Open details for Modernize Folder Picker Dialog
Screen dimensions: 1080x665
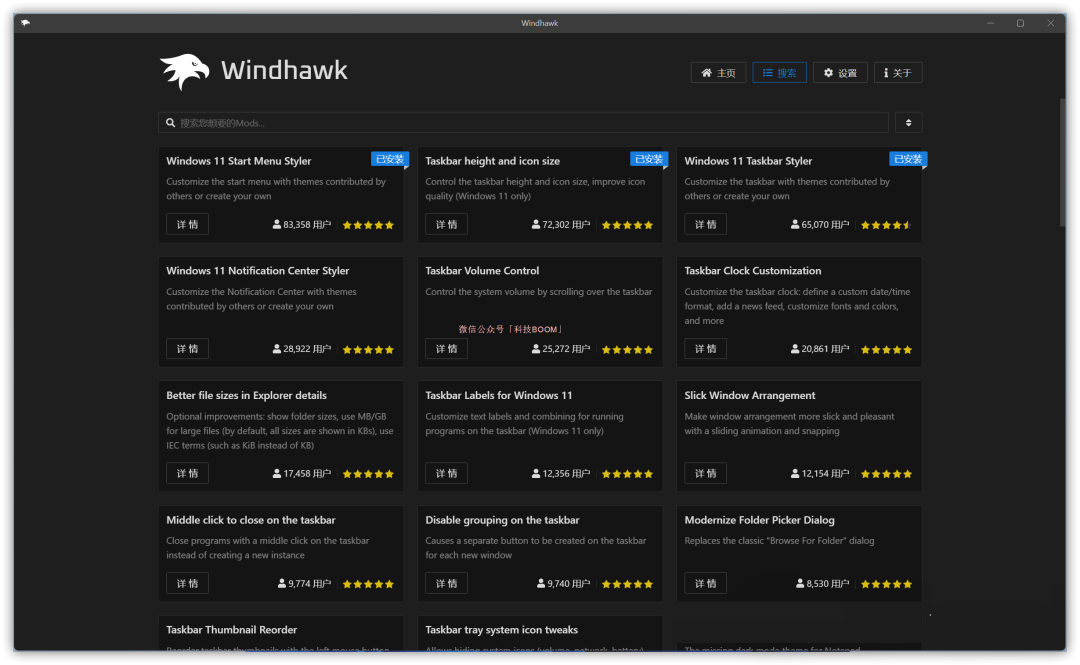click(705, 584)
